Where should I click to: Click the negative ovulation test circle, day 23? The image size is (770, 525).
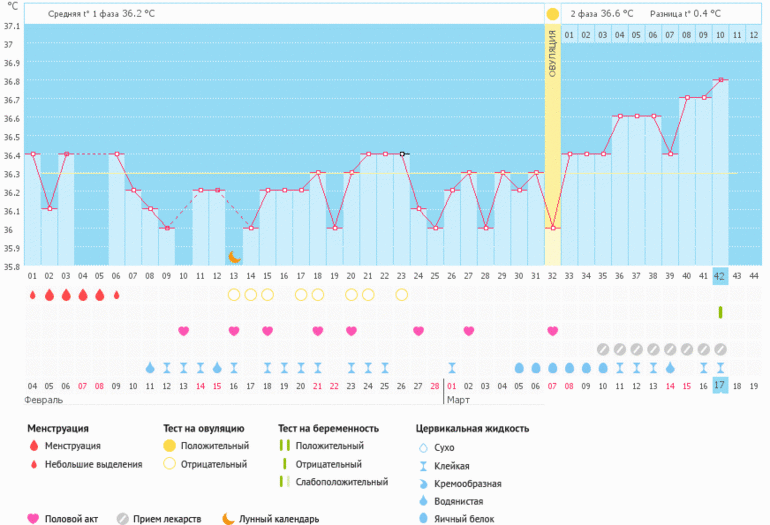click(x=402, y=295)
